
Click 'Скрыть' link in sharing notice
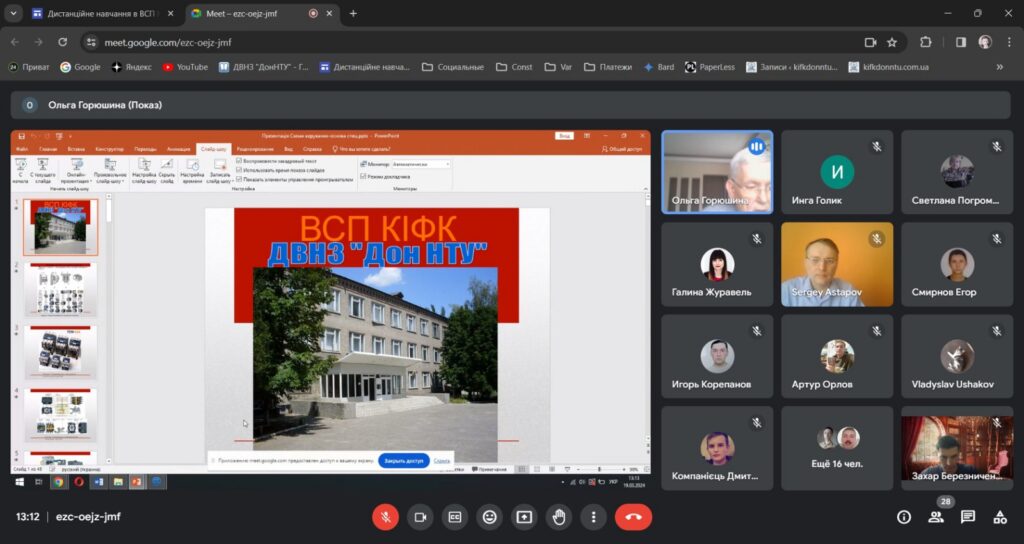441,461
